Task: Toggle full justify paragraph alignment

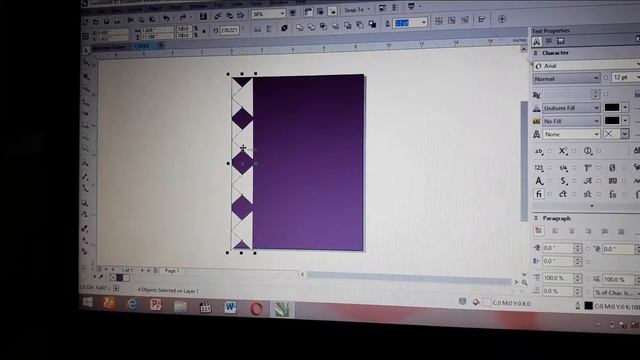Action: pos(604,231)
